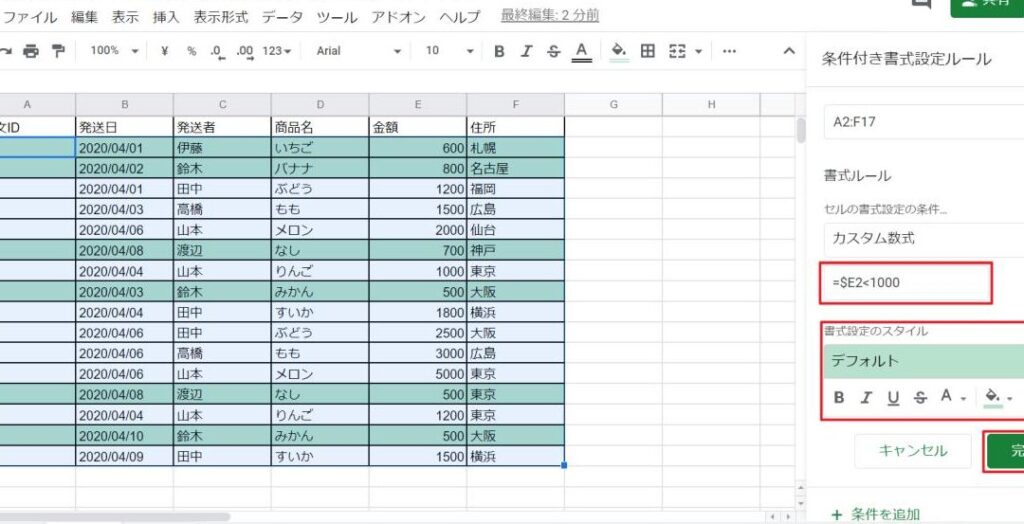Click the toolbar text color icon
This screenshot has width=1024, height=524.
click(x=581, y=51)
